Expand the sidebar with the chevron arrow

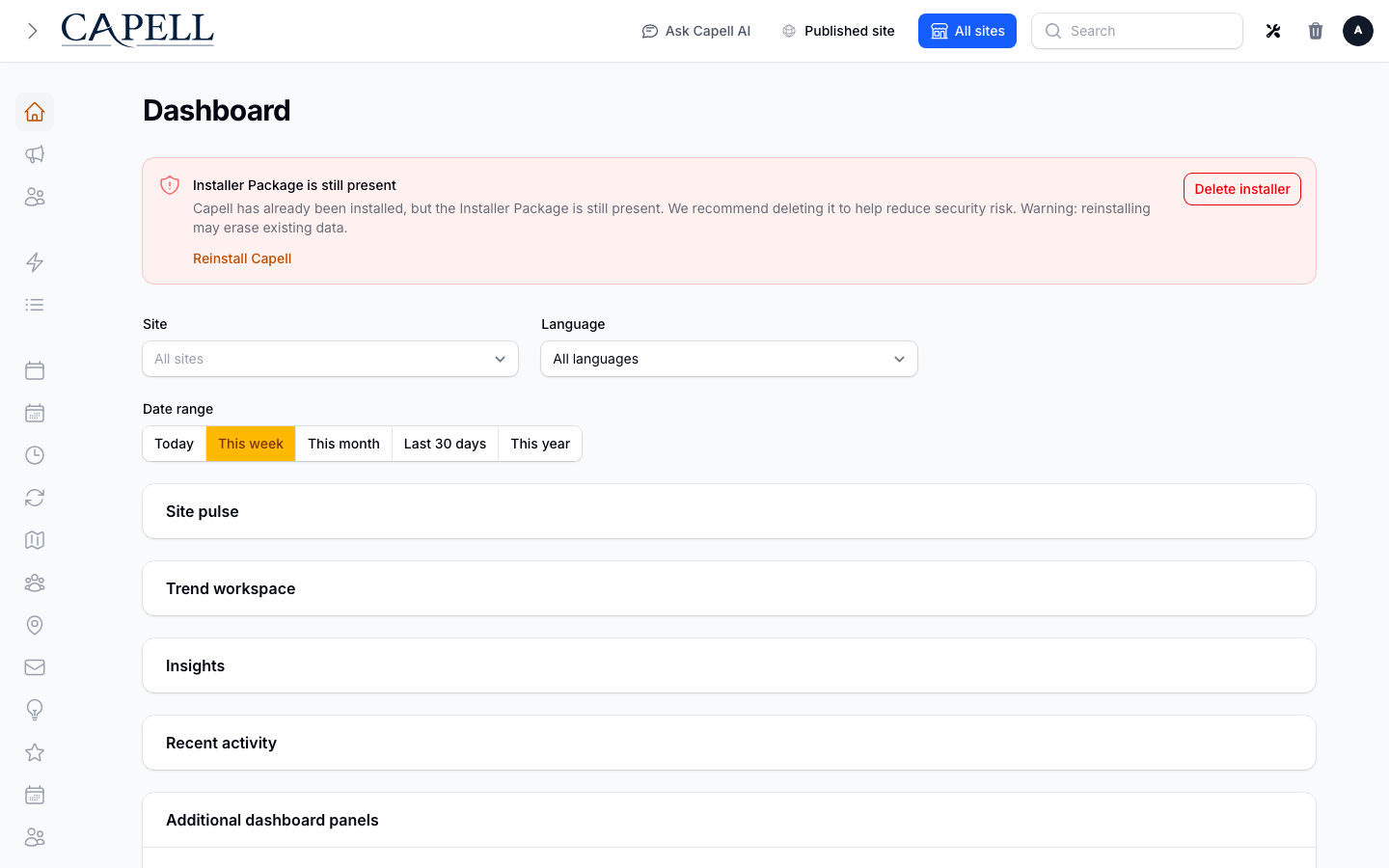(33, 31)
